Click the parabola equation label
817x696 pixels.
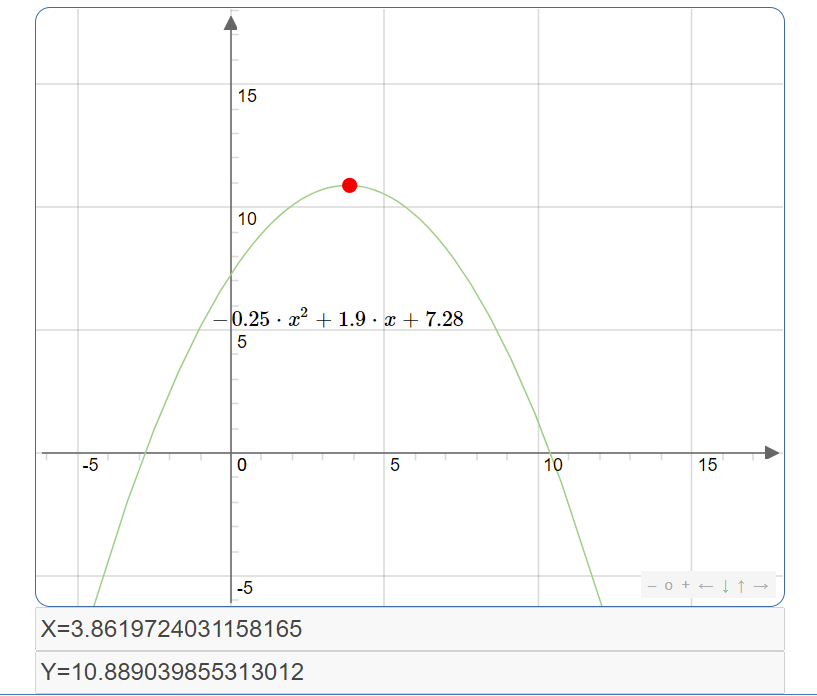[338, 320]
